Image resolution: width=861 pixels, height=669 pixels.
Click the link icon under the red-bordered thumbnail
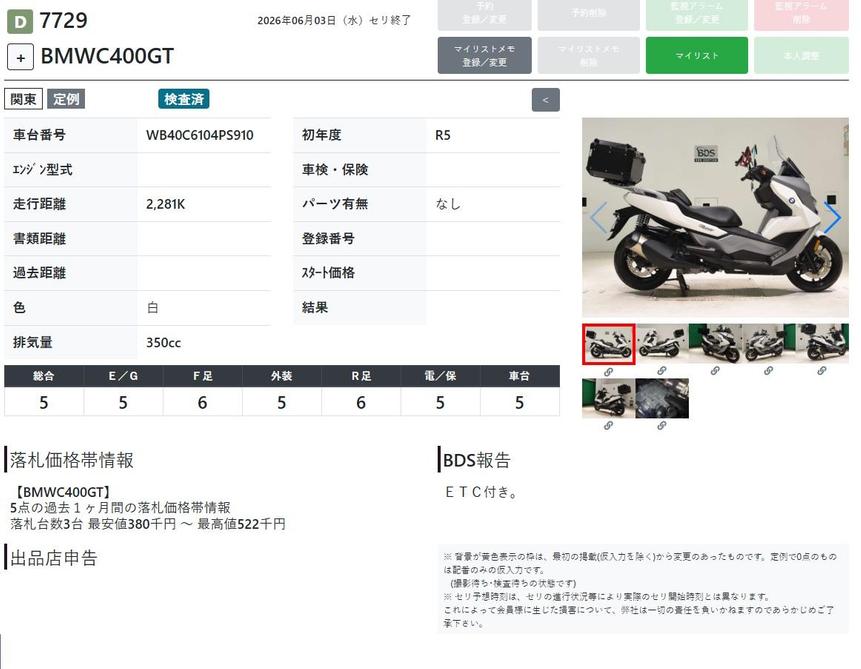(608, 372)
